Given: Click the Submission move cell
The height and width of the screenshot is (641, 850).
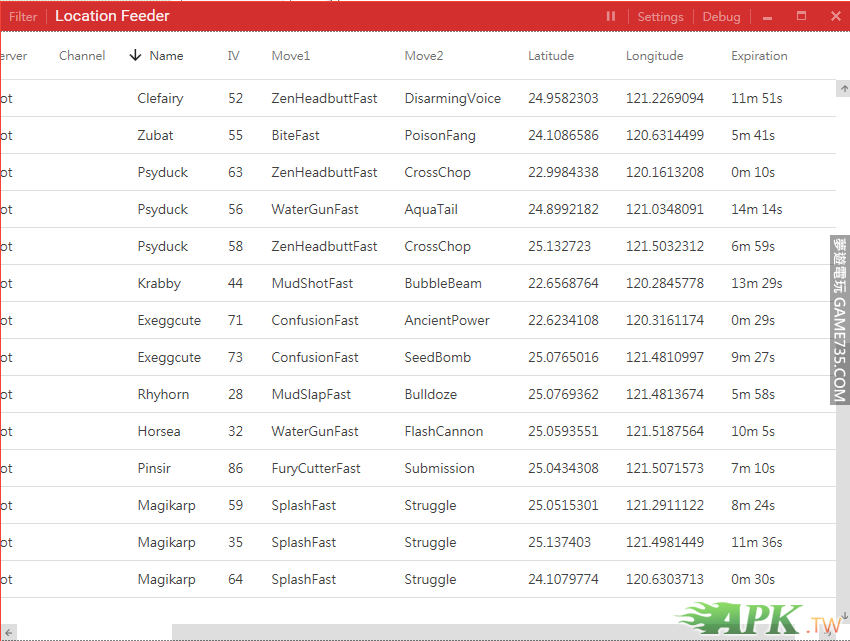Looking at the screenshot, I should pos(439,468).
